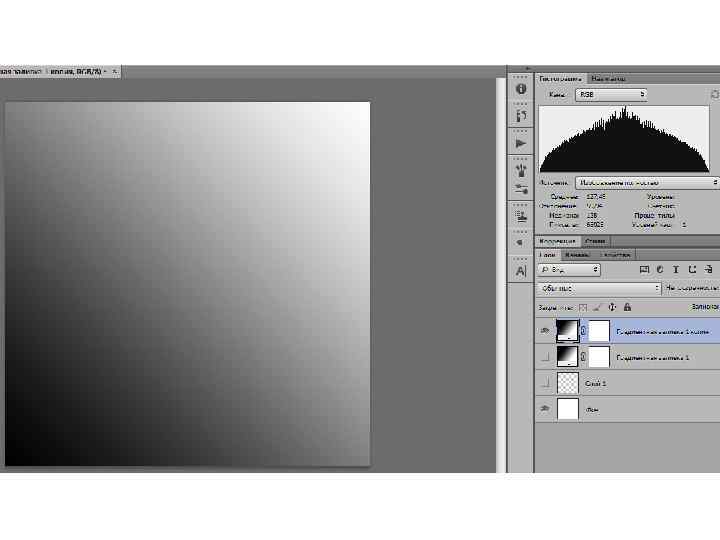Lock layer position icon
This screenshot has width=720, height=540.
(x=612, y=307)
